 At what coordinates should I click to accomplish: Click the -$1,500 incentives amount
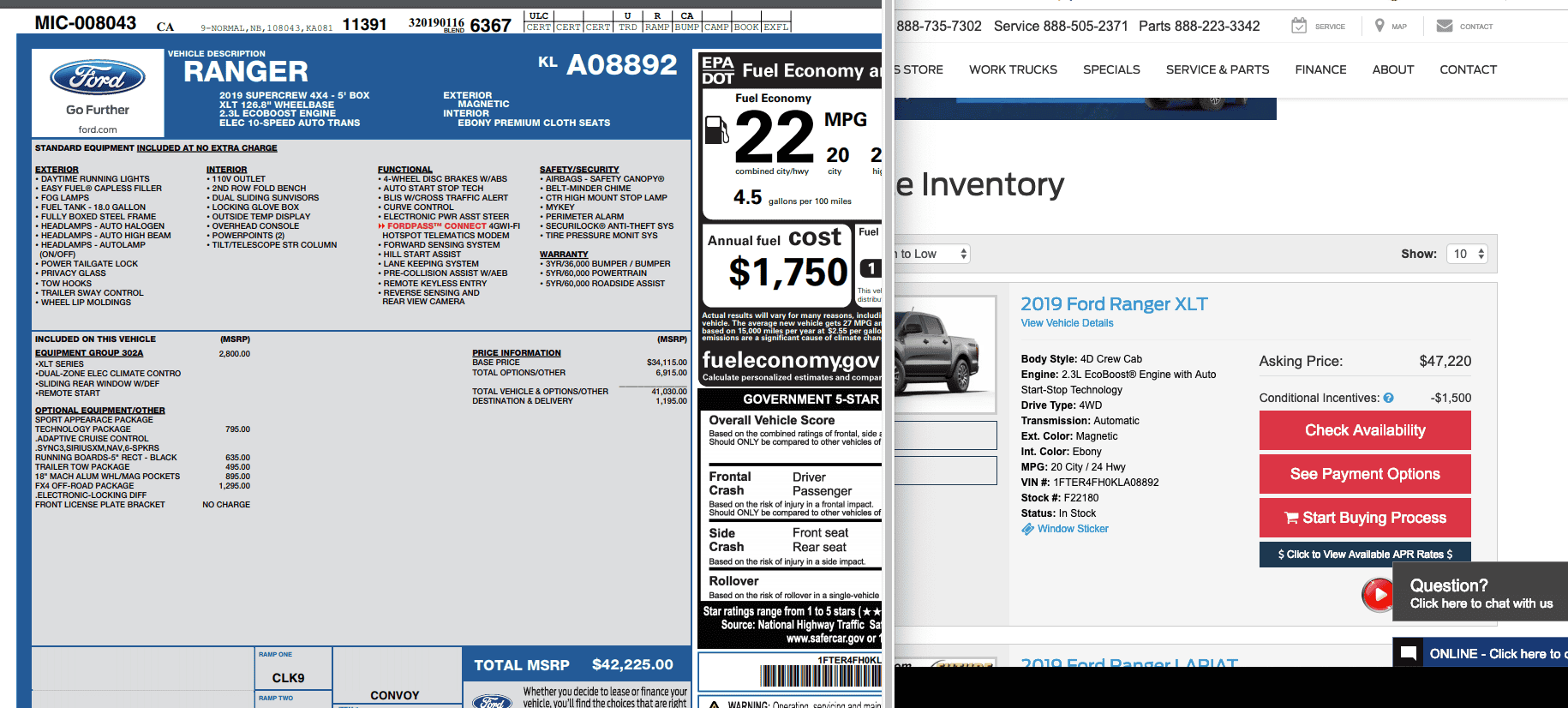click(1451, 398)
